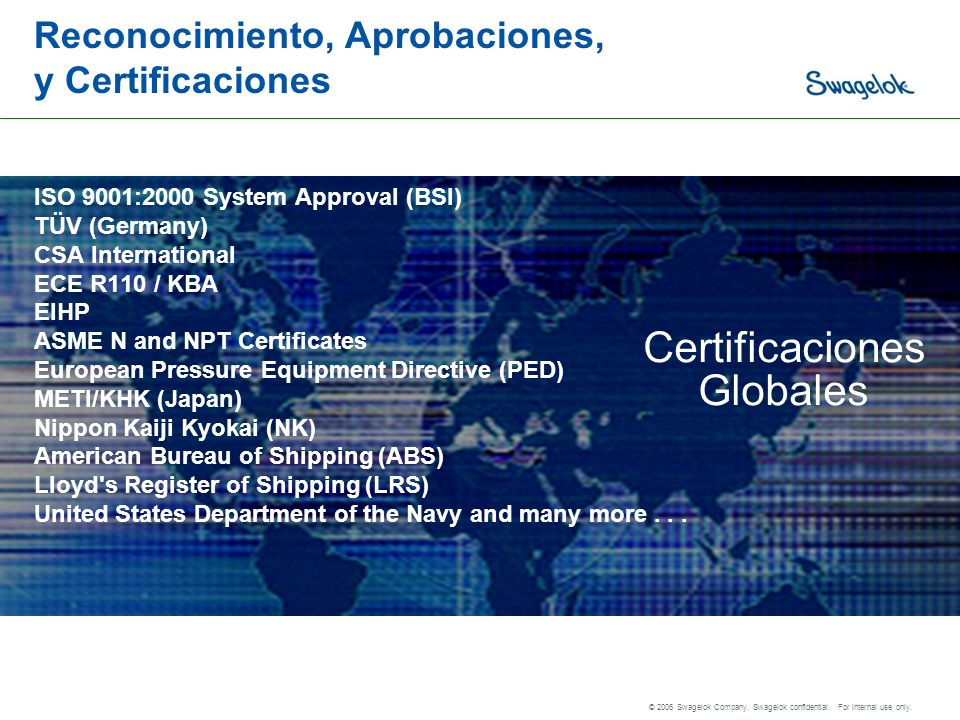Click the copyright footer text
The height and width of the screenshot is (720, 960).
pyautogui.click(x=780, y=707)
